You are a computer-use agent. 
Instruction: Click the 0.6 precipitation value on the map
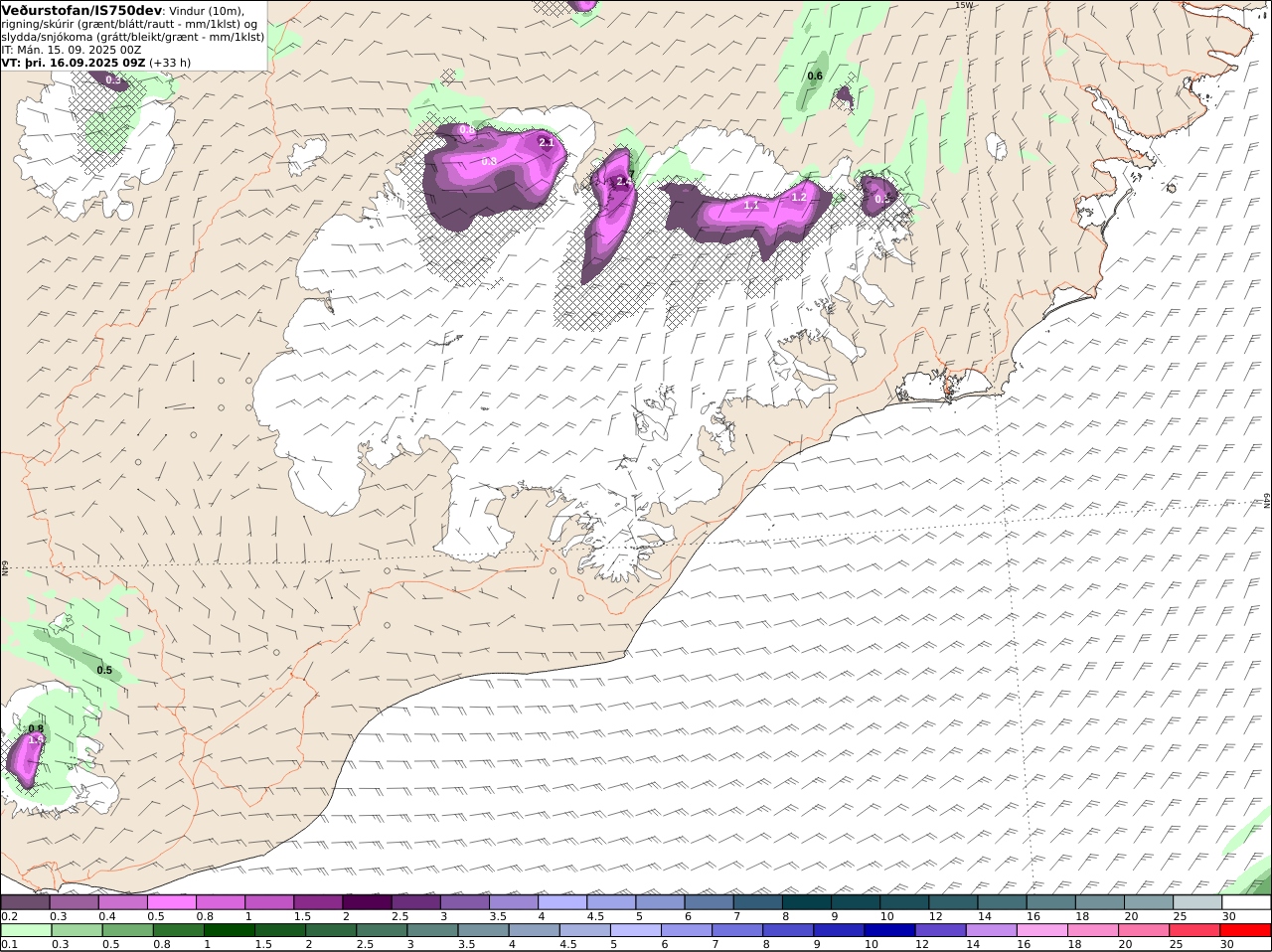815,77
